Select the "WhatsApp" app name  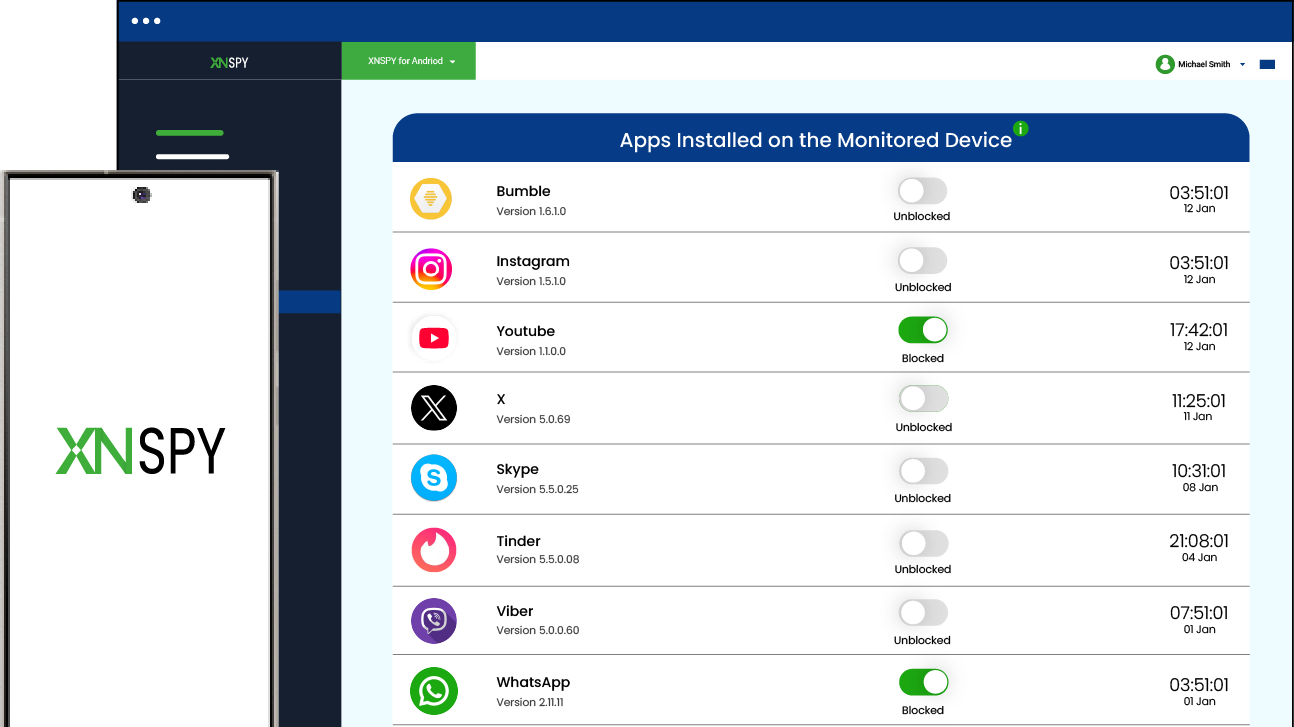pos(533,682)
